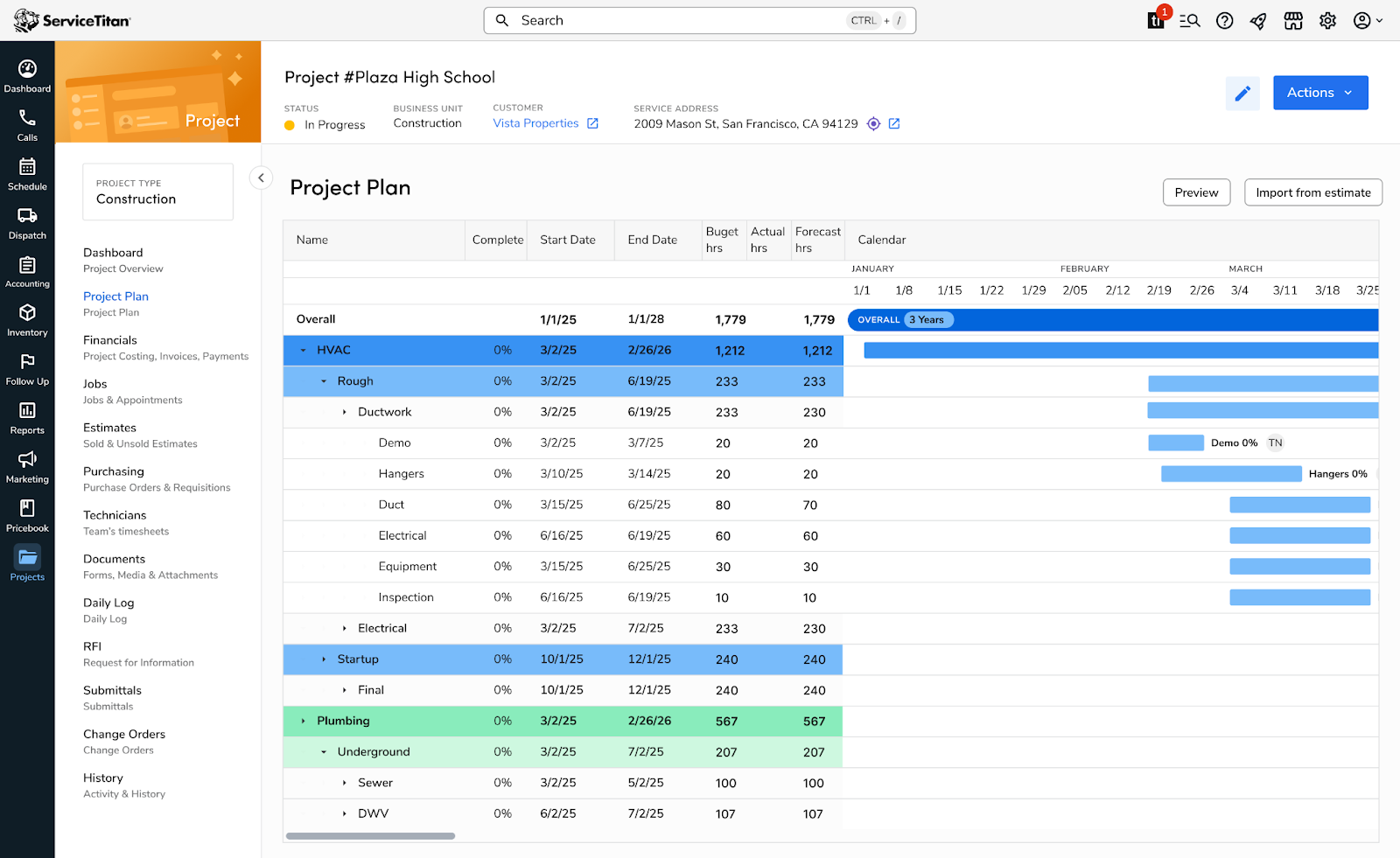Screen dimensions: 1400x858
Task: Open the Pricebook icon
Action: coord(27,509)
